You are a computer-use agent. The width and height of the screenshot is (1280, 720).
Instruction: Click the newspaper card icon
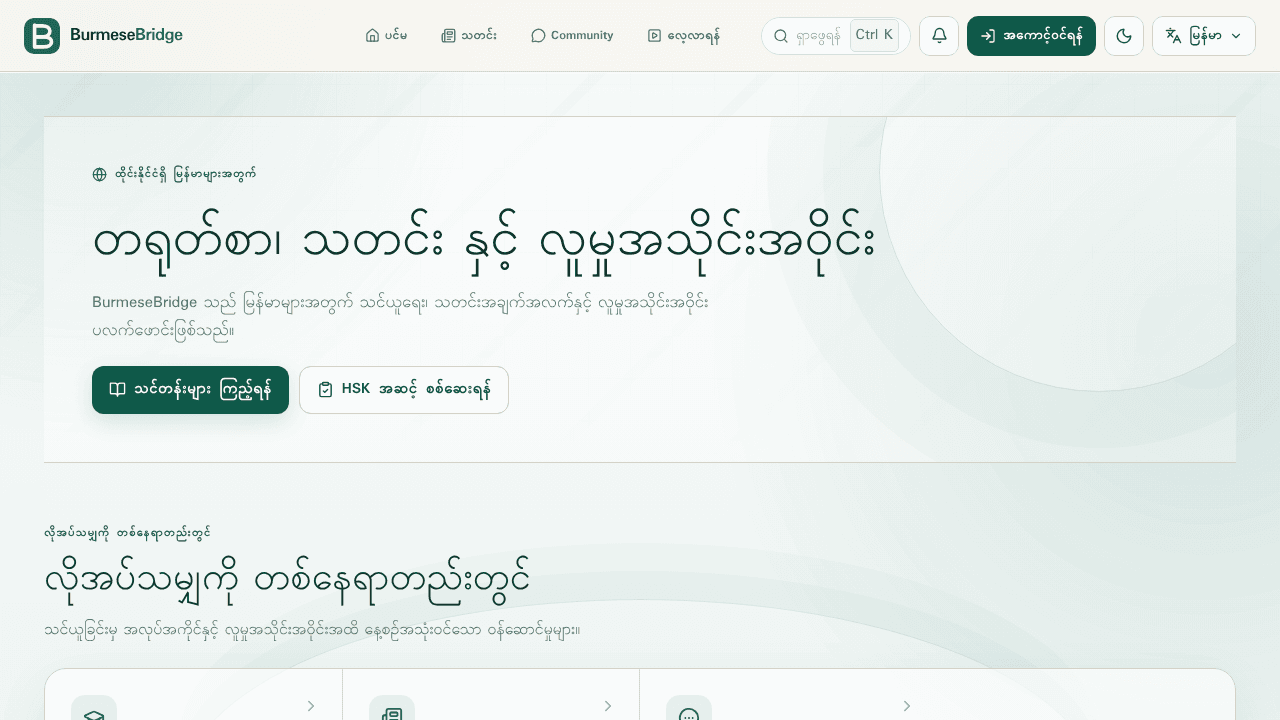tap(392, 708)
